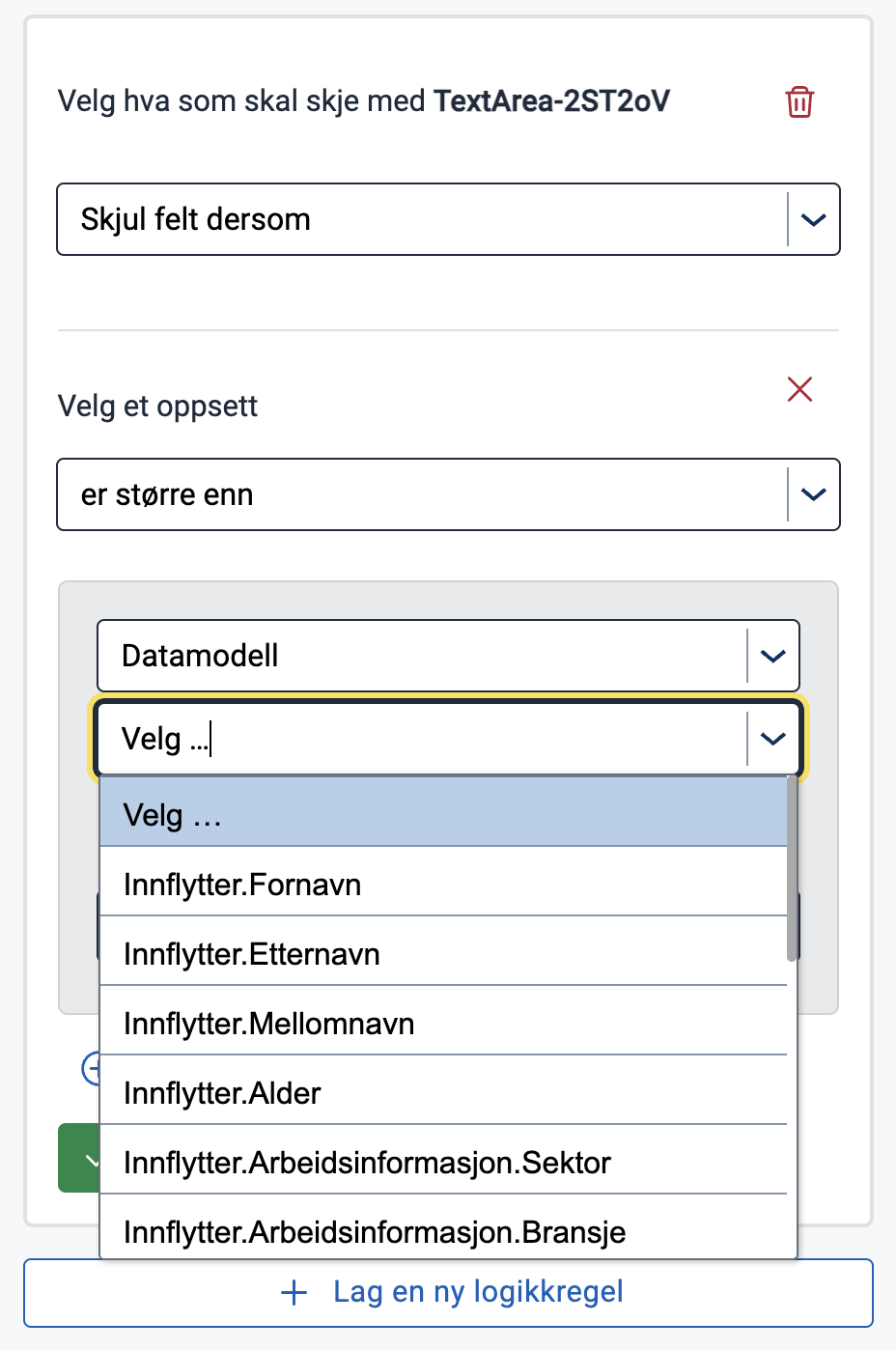Remove the condition using the red X icon
Image resolution: width=896 pixels, height=1350 pixels.
pyautogui.click(x=799, y=389)
